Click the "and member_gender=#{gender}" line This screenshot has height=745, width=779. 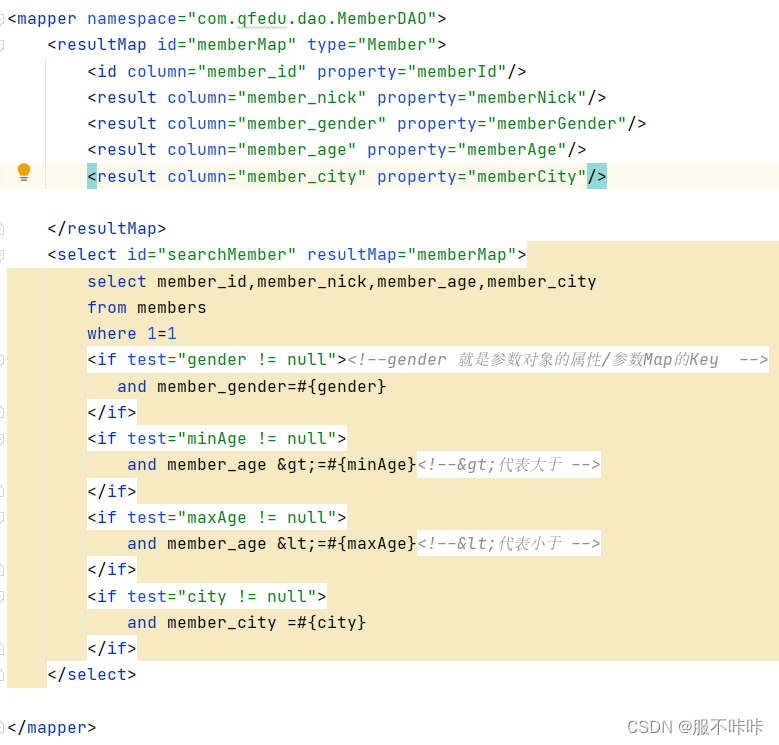[251, 386]
